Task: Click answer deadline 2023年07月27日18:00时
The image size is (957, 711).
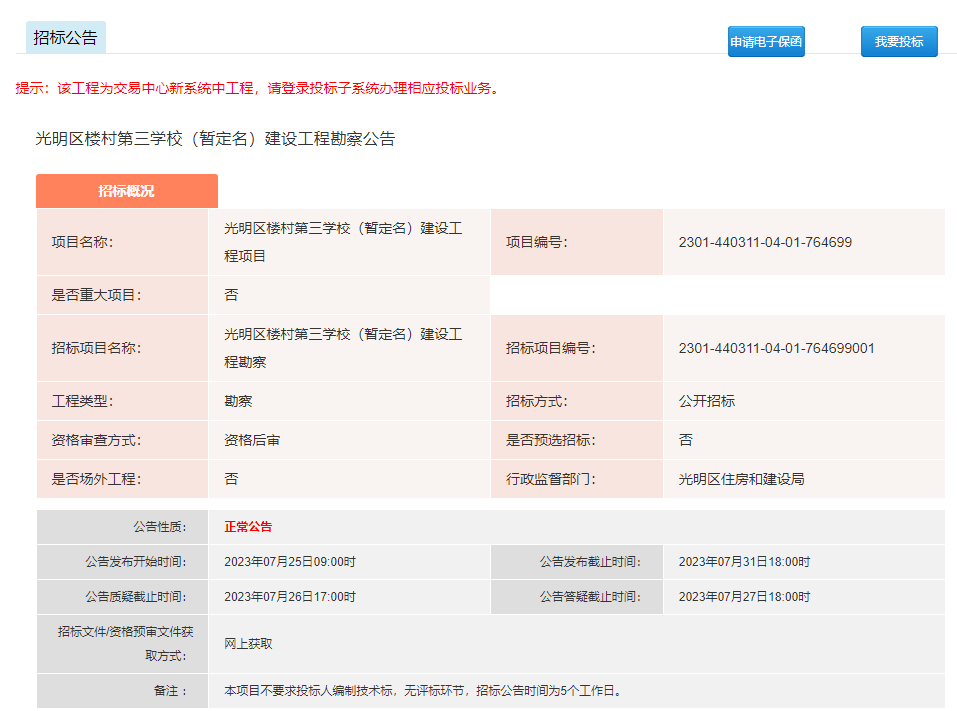Action: pos(744,597)
